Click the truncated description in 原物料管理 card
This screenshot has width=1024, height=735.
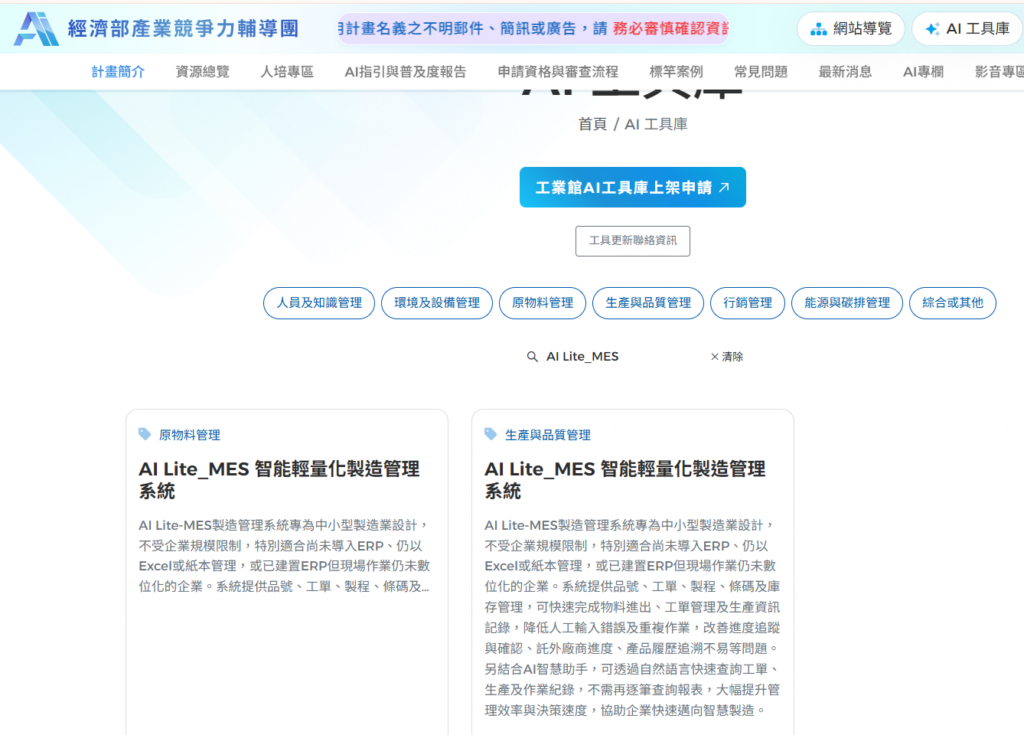pyautogui.click(x=284, y=556)
